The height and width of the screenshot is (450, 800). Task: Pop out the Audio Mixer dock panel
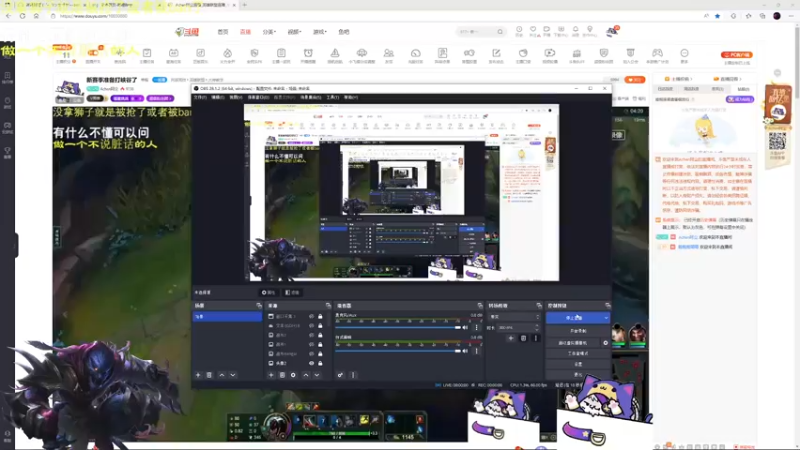click(480, 306)
